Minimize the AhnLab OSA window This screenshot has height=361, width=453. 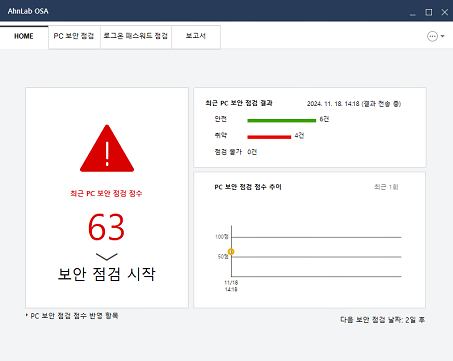click(413, 13)
